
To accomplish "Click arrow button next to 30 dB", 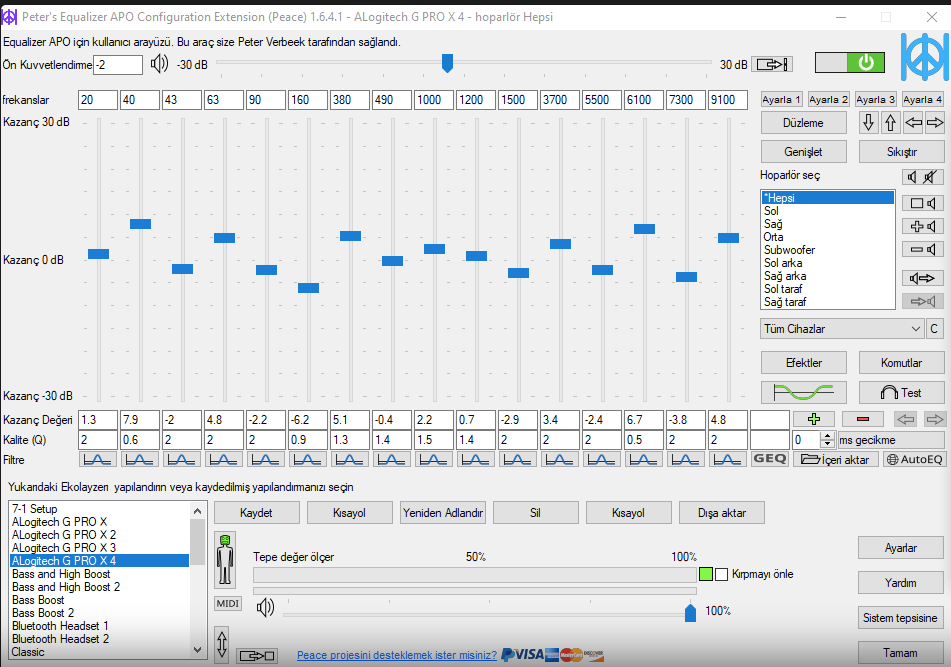I will 772,64.
